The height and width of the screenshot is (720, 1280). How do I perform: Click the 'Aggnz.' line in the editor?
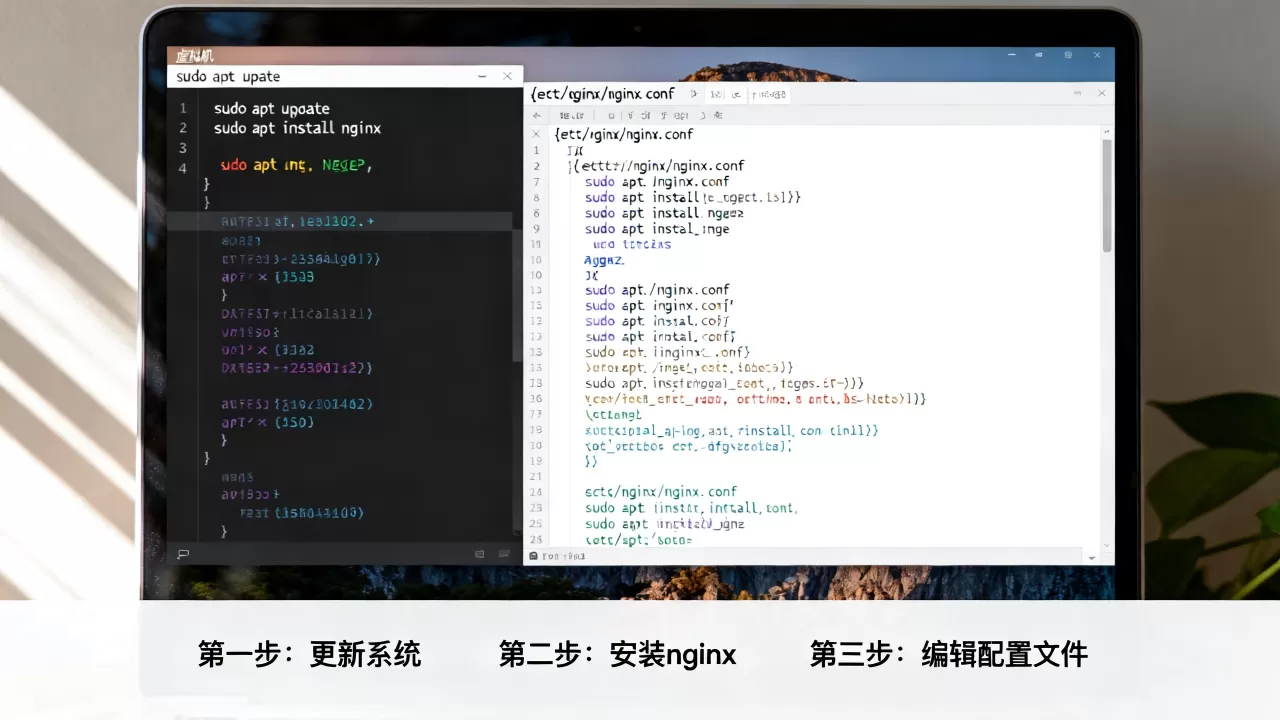point(604,260)
